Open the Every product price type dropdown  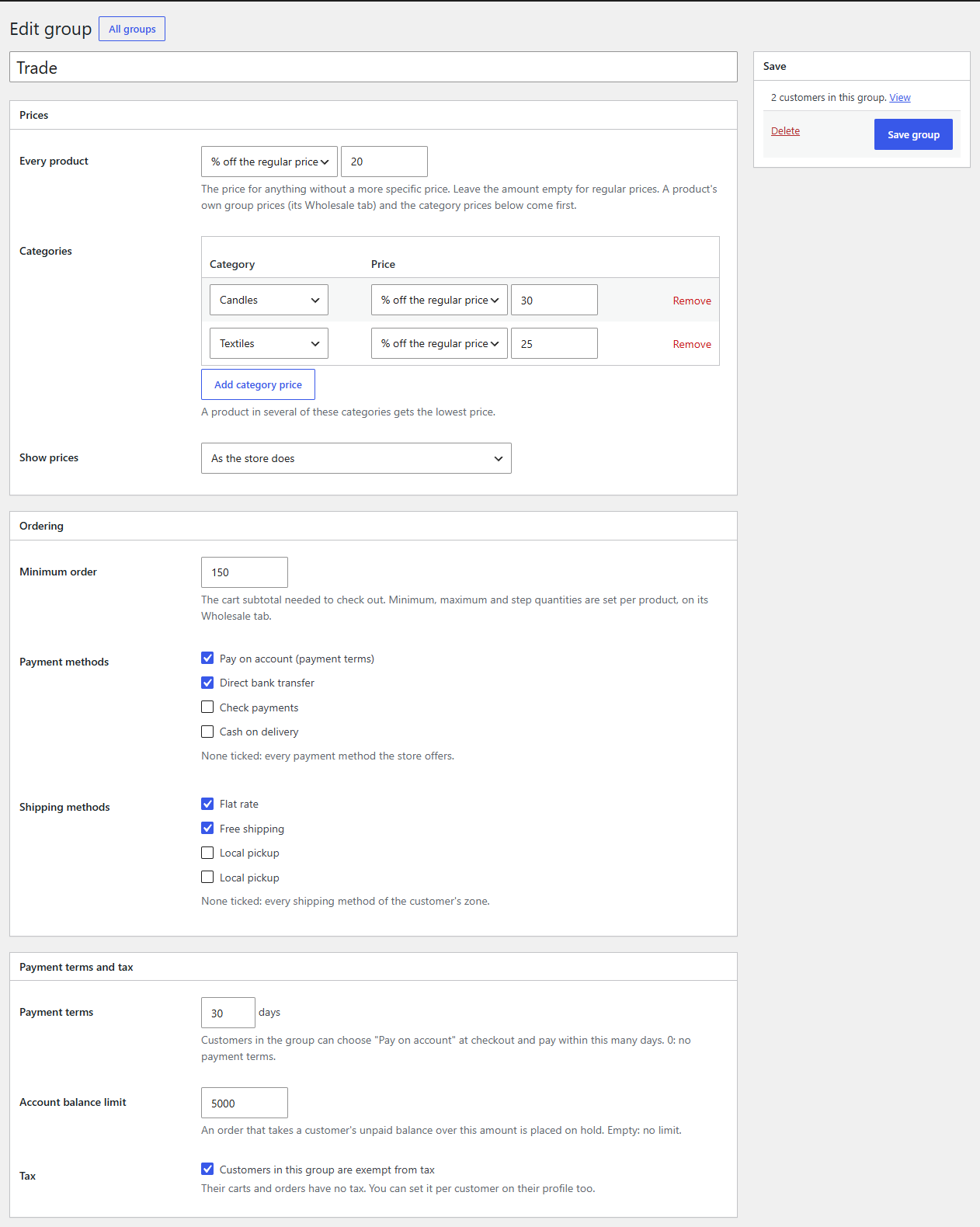click(269, 162)
